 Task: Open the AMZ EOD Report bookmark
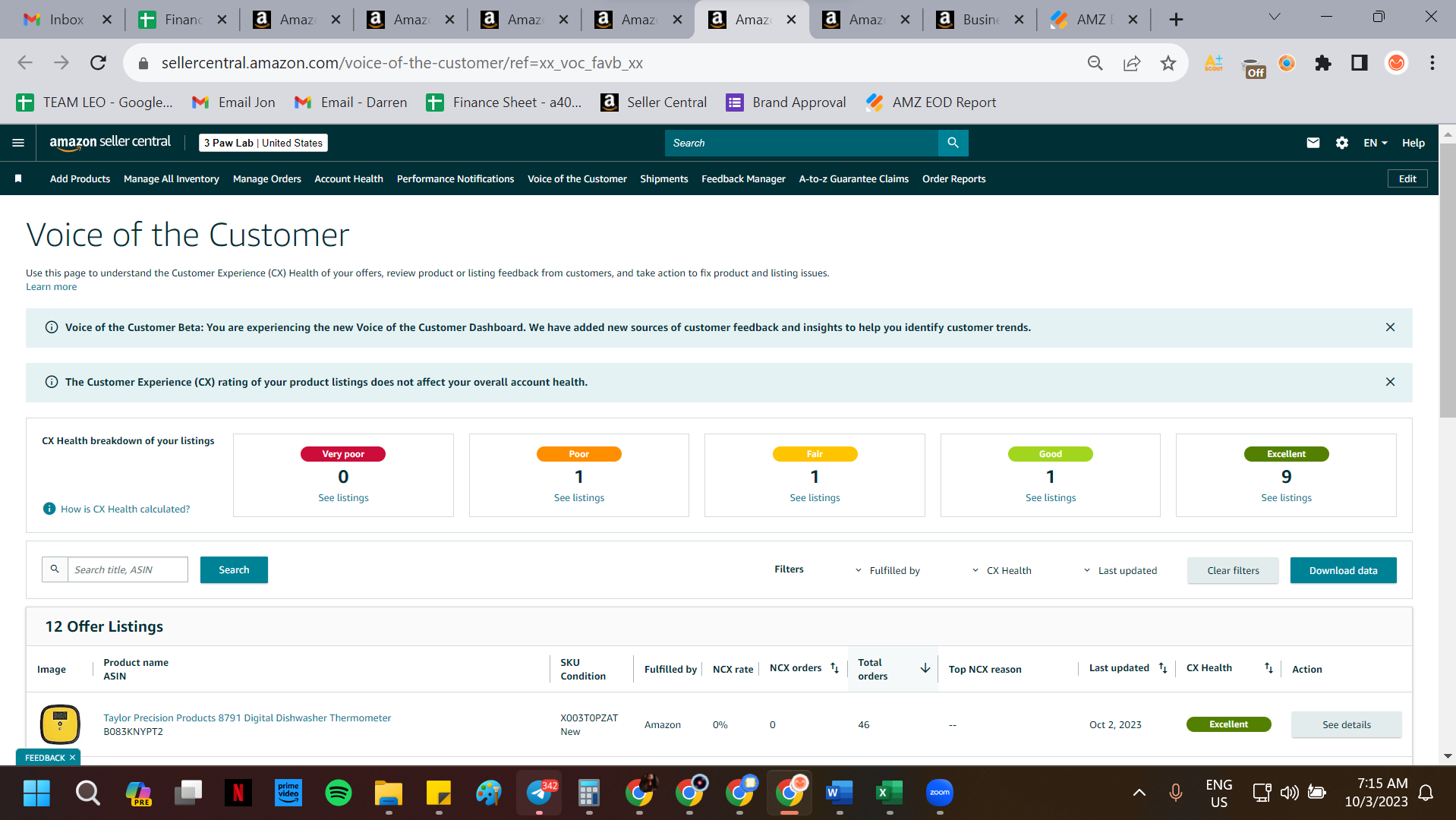pyautogui.click(x=931, y=102)
